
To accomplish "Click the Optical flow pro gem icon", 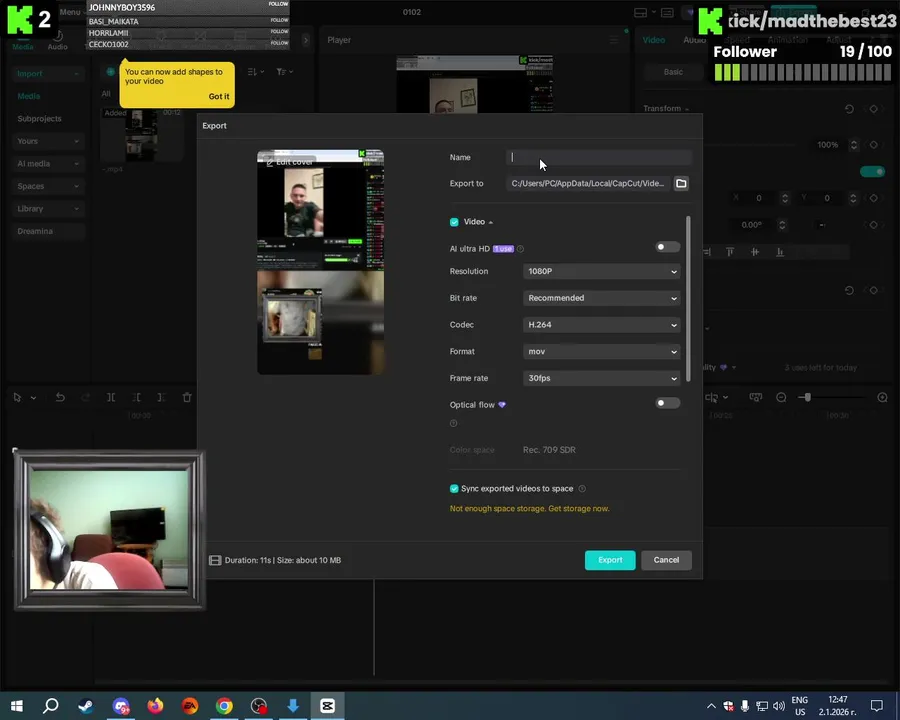I will pos(502,405).
